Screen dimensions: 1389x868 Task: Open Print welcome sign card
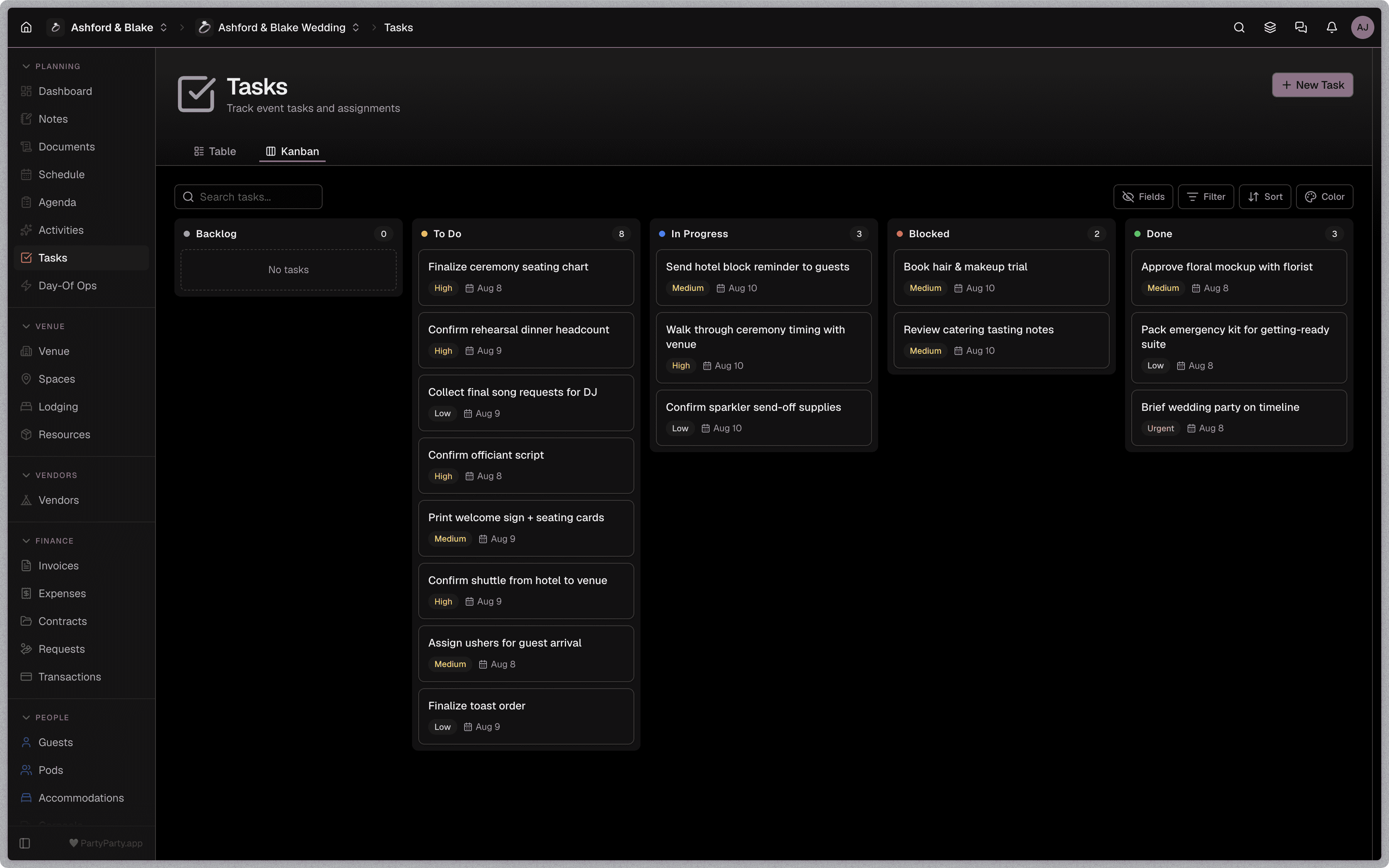pyautogui.click(x=526, y=528)
